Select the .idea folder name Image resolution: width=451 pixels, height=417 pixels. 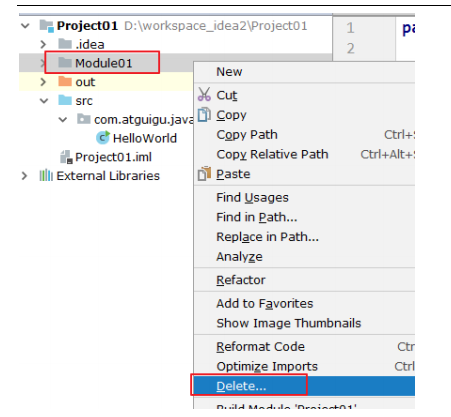(x=90, y=44)
